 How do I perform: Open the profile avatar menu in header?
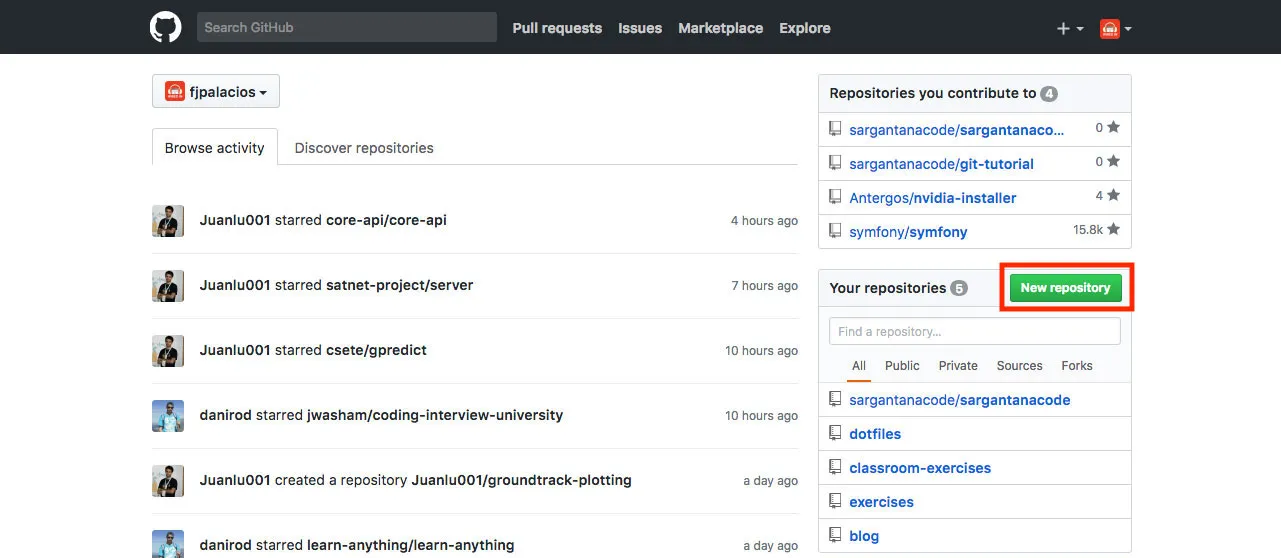pos(1116,28)
